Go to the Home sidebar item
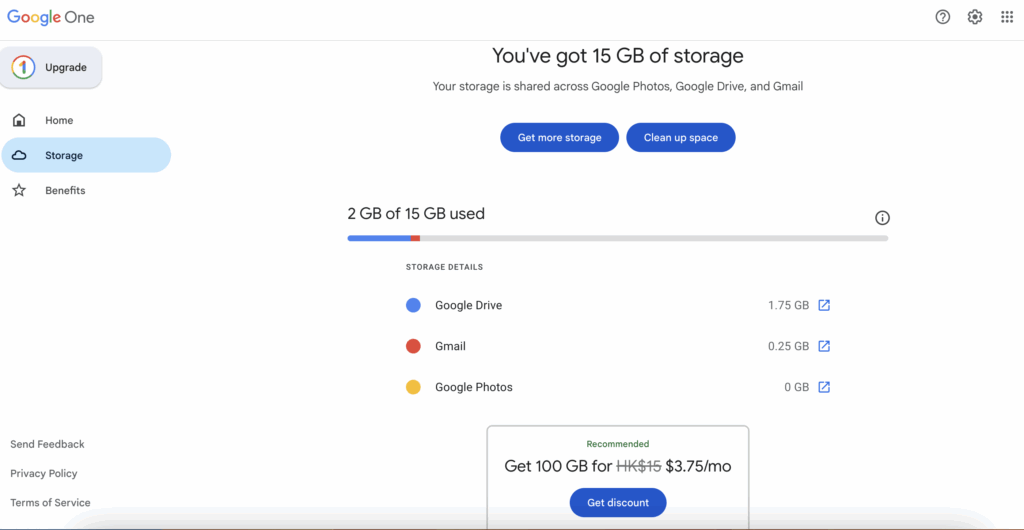The width and height of the screenshot is (1024, 530). click(59, 120)
